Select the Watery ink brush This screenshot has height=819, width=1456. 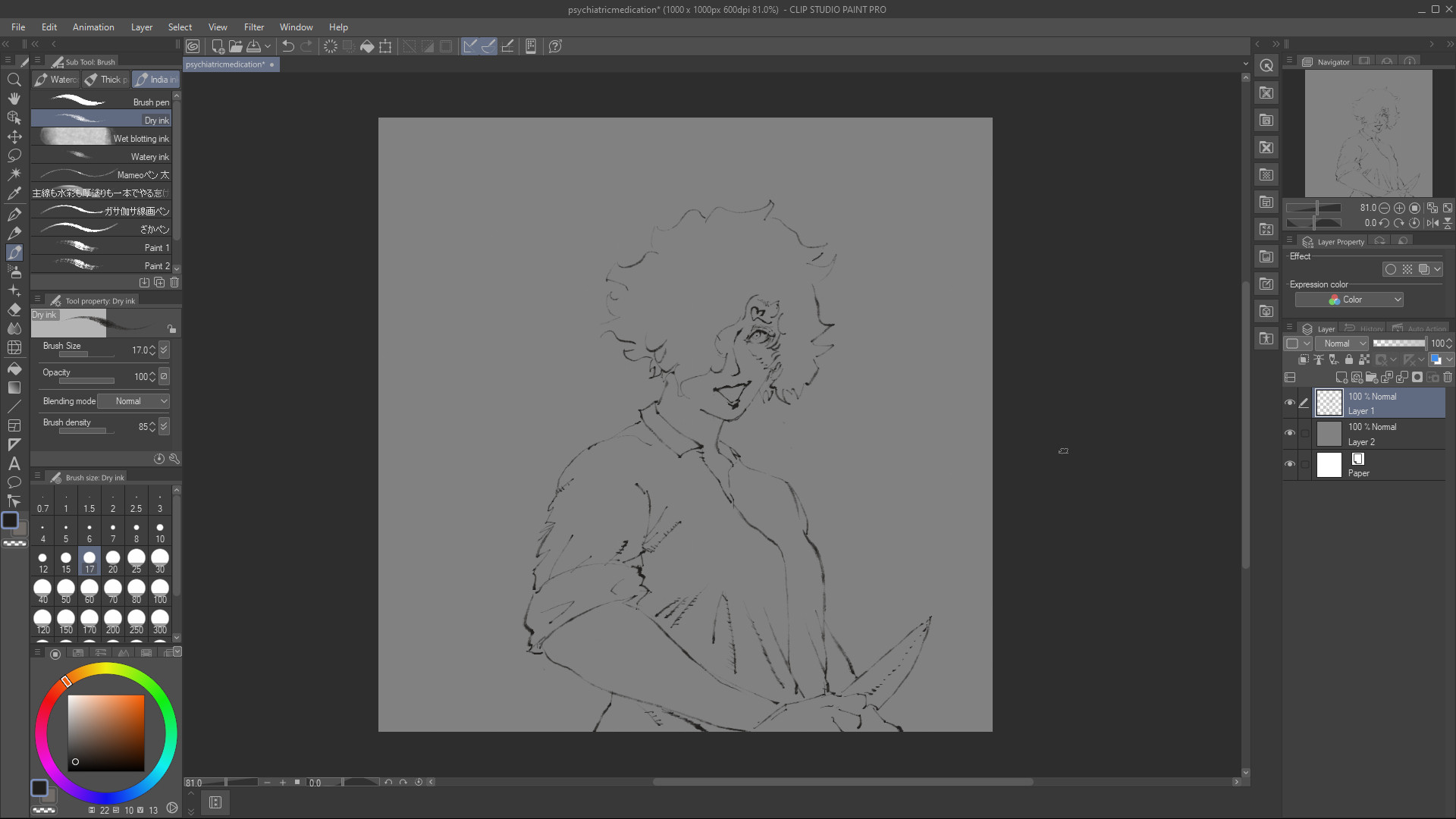101,156
